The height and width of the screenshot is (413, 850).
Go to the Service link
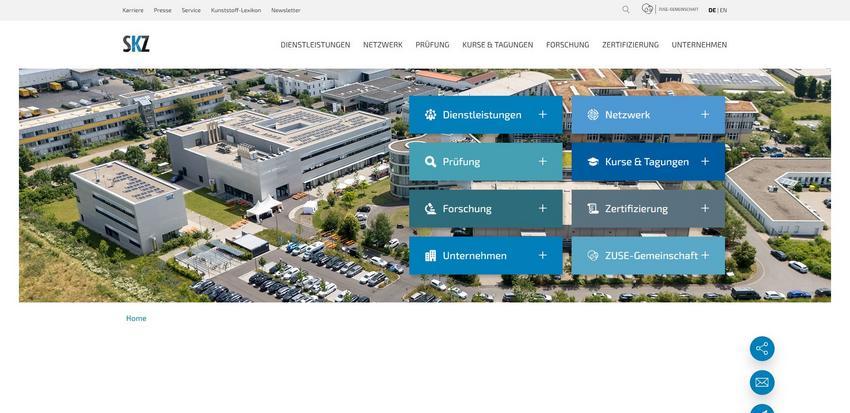coord(191,10)
